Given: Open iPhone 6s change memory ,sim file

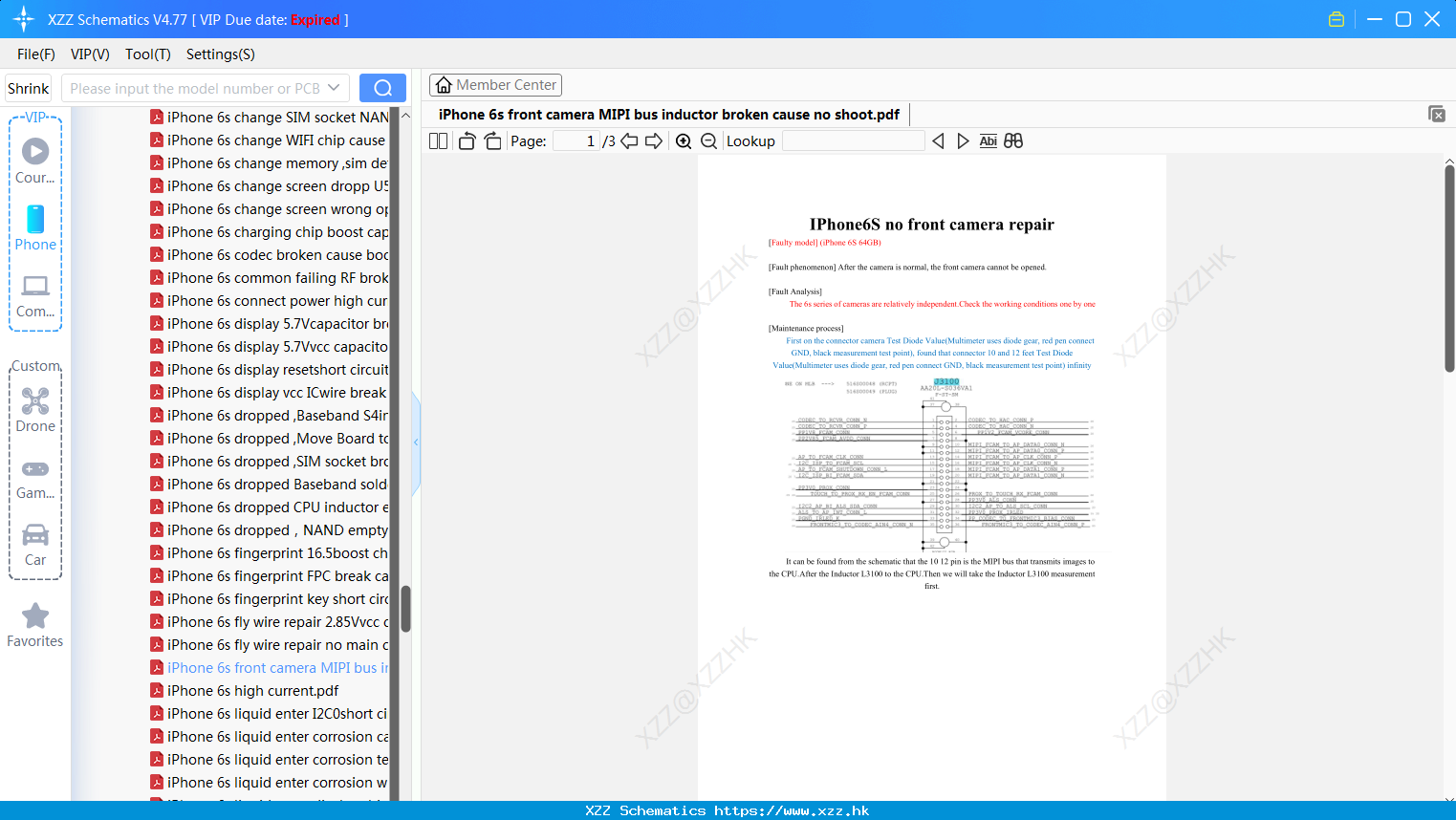Looking at the screenshot, I should [270, 163].
